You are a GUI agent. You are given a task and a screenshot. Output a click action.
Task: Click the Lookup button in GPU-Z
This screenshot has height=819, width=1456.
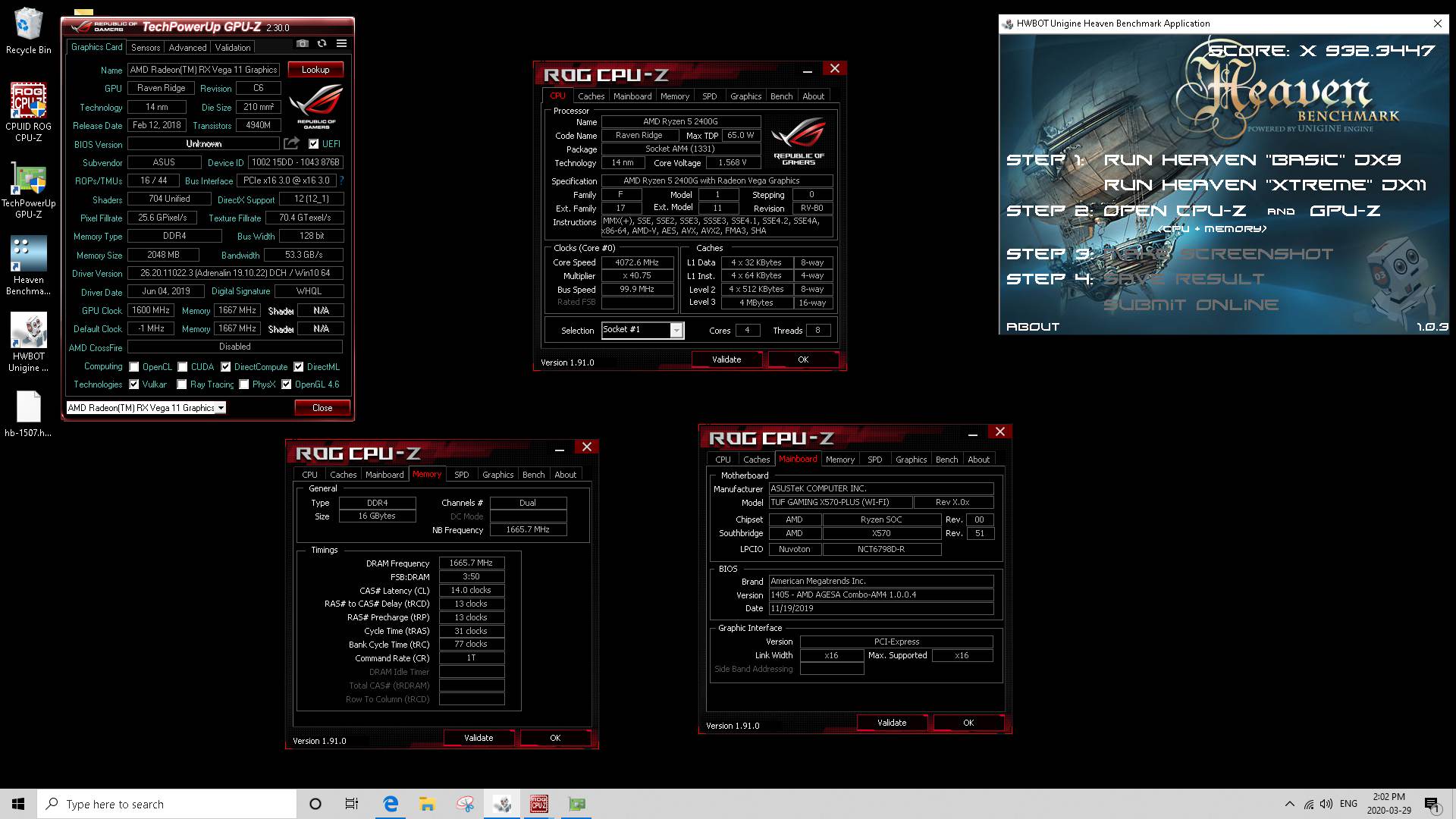click(x=315, y=70)
